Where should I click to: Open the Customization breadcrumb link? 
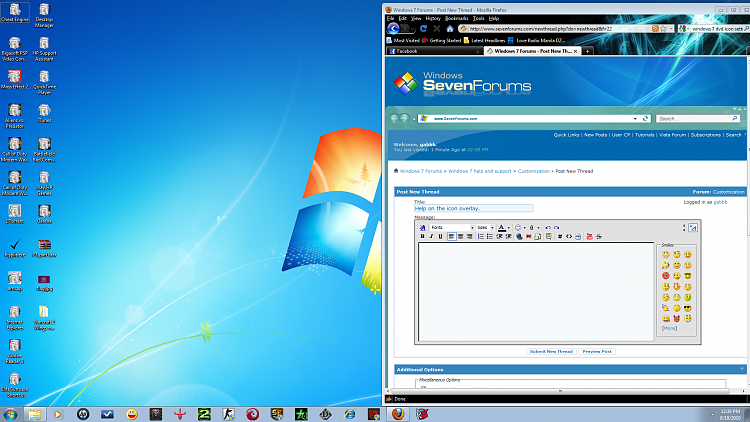point(533,171)
